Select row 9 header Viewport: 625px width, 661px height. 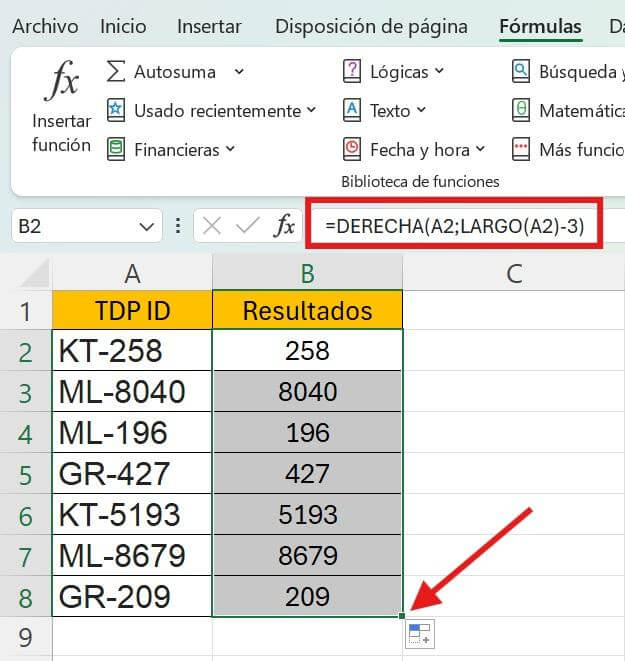25,637
